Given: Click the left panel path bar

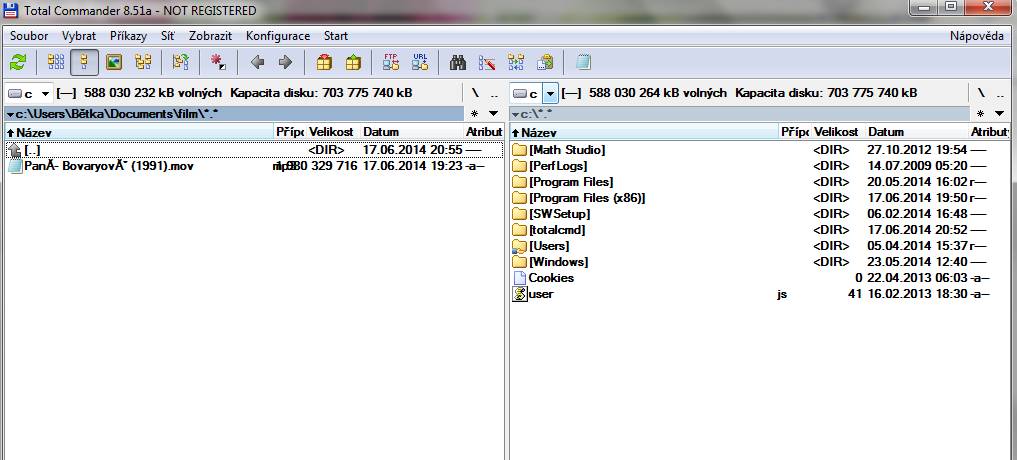Looking at the screenshot, I should (234, 114).
